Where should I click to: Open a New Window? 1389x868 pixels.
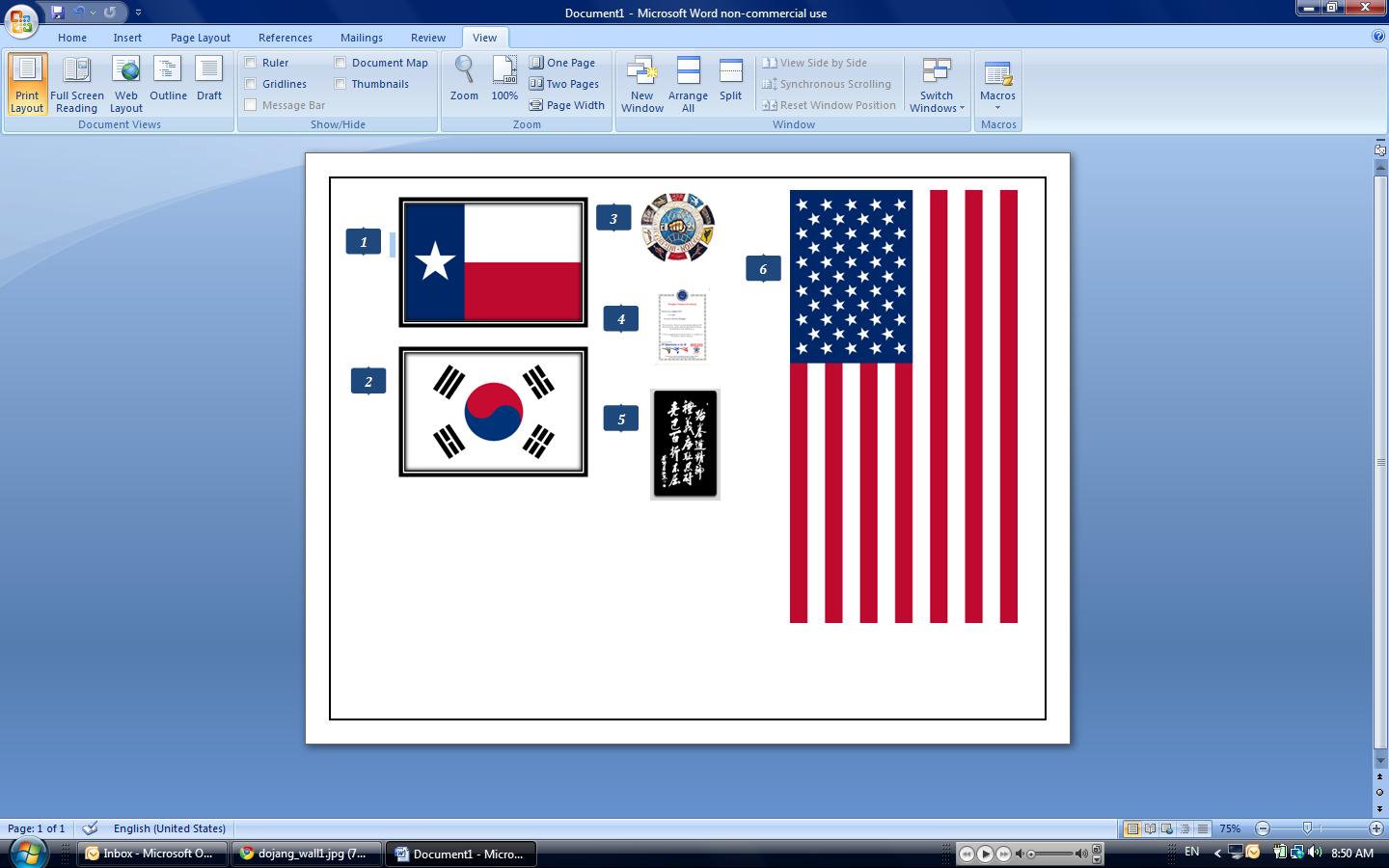tap(641, 84)
